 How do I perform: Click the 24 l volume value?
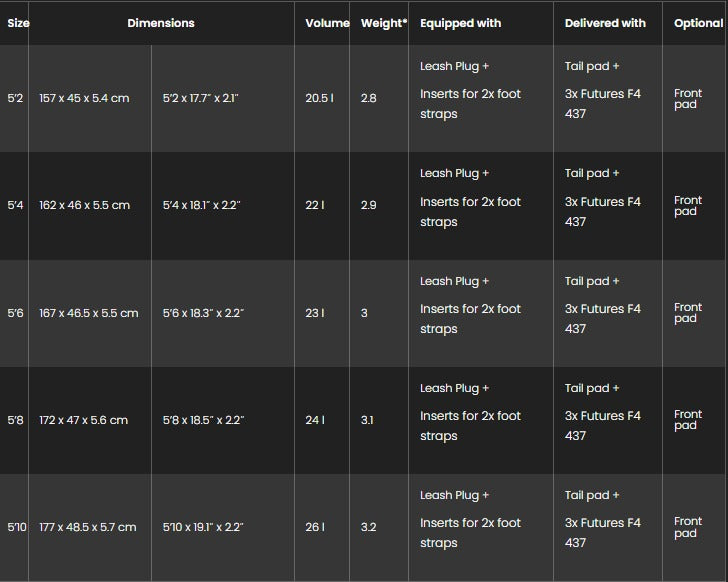(x=315, y=420)
